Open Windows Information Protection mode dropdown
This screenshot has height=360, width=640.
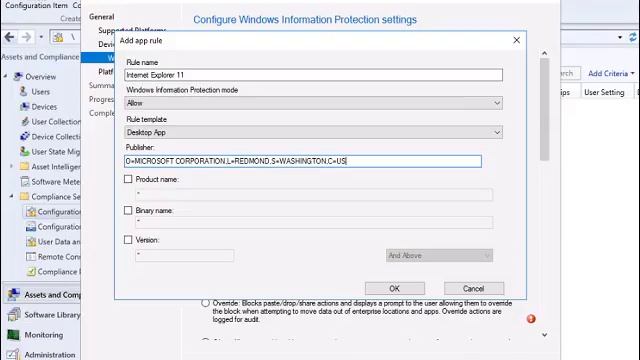(x=313, y=103)
